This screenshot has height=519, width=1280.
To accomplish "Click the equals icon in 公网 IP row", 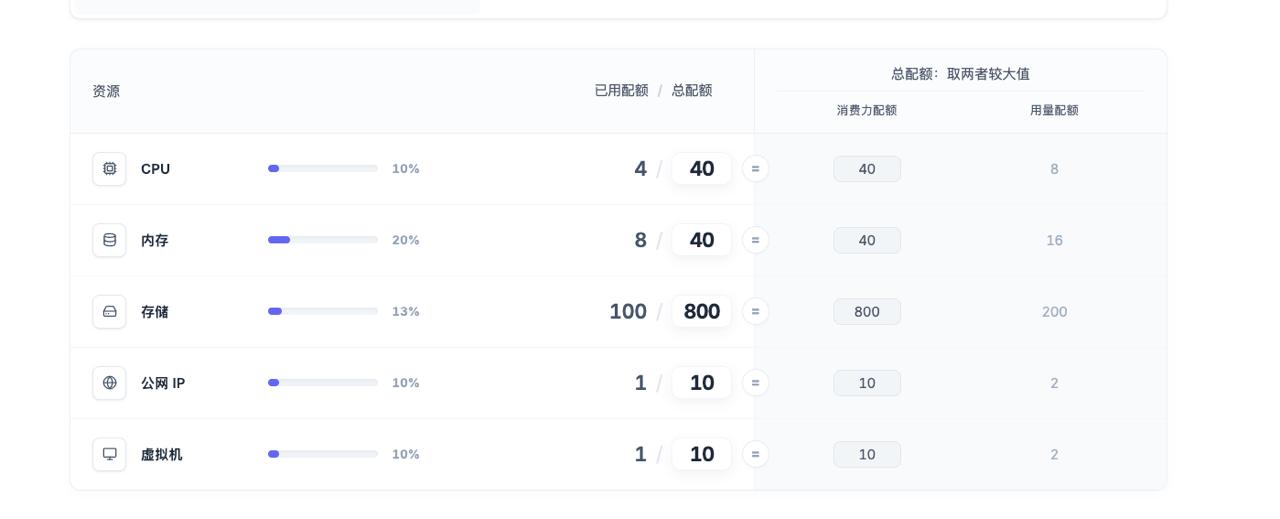I will (x=755, y=383).
